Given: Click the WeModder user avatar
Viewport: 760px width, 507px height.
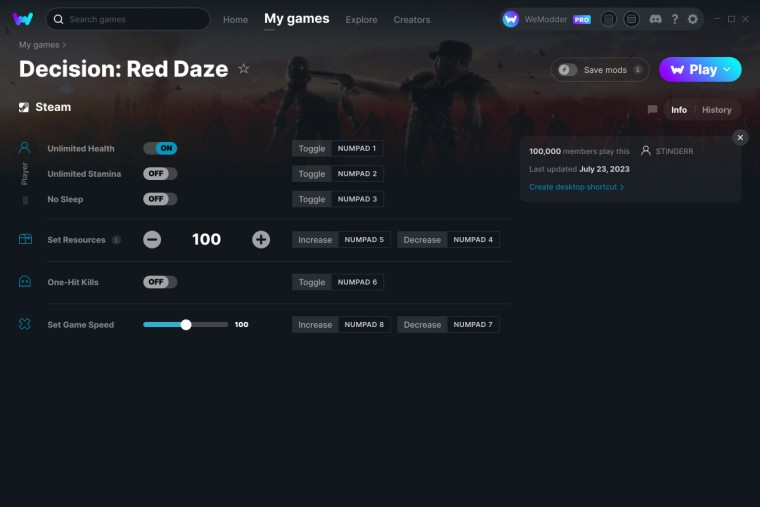Looking at the screenshot, I should [510, 19].
